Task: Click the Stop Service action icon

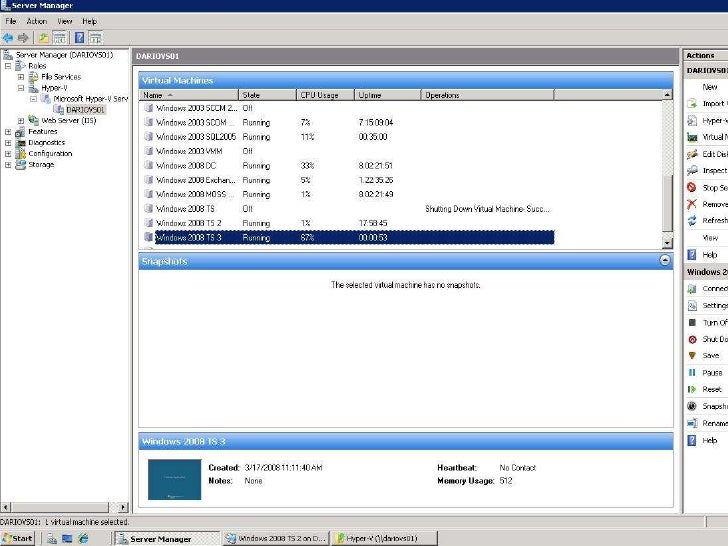Action: point(692,187)
